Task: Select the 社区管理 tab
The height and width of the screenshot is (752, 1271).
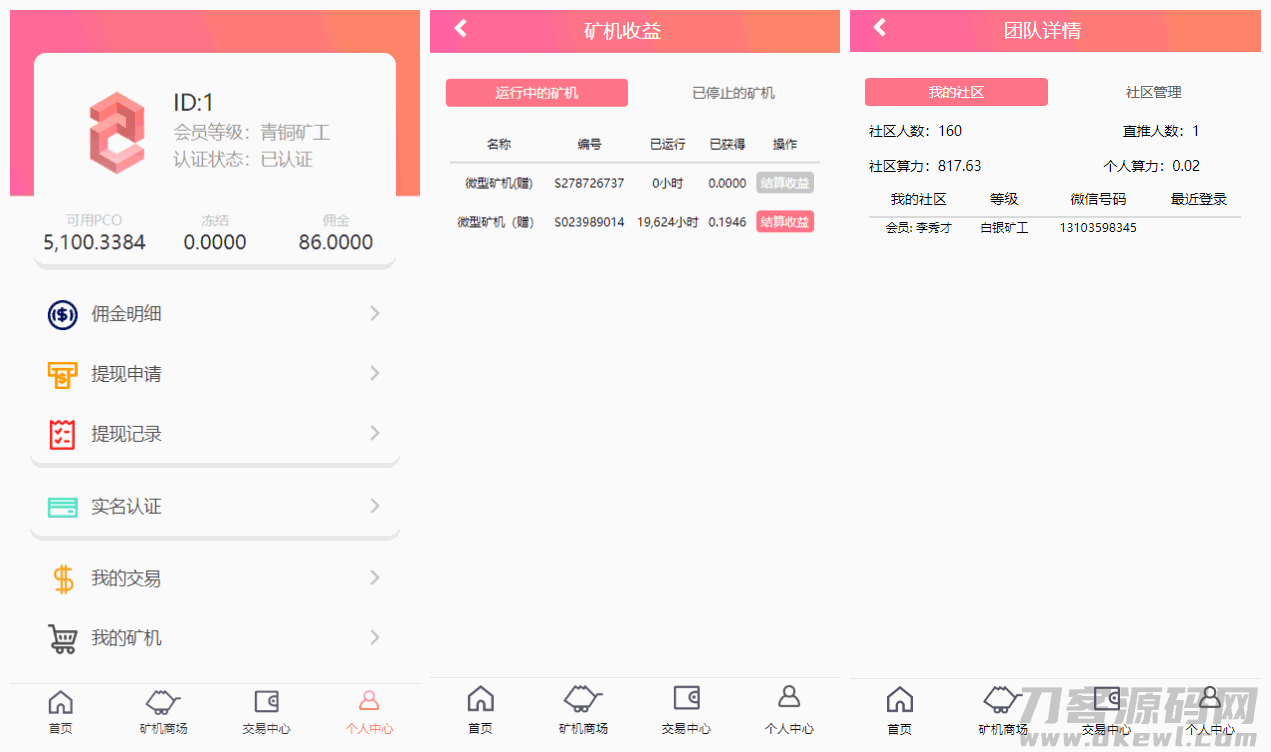Action: tap(1153, 92)
